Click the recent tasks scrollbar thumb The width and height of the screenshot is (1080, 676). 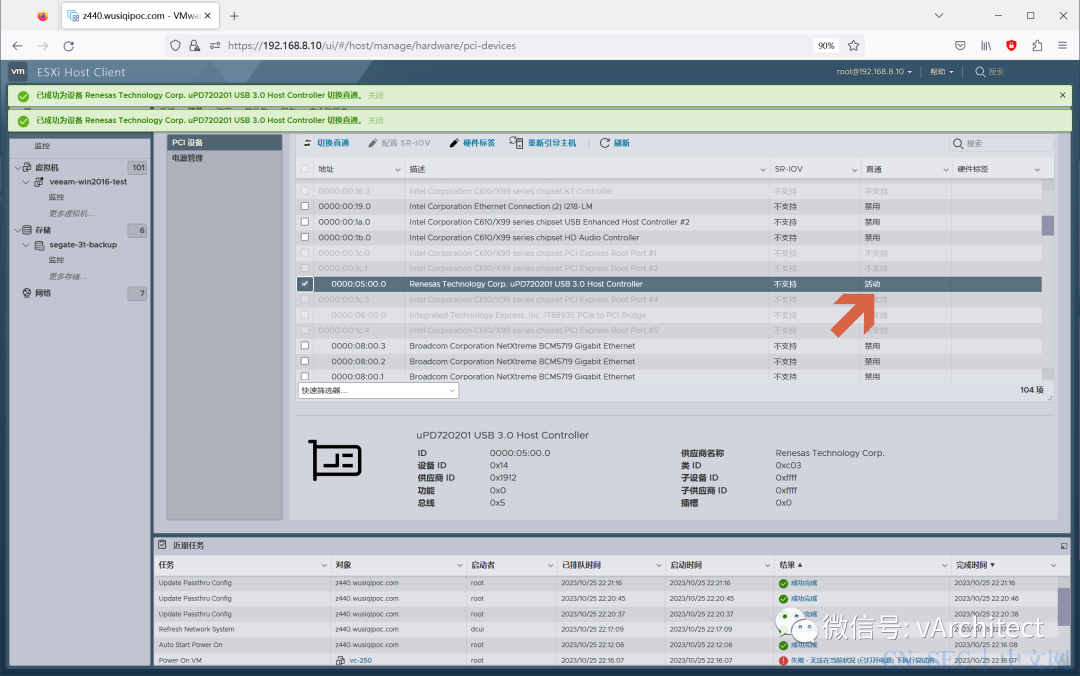coord(1064,606)
